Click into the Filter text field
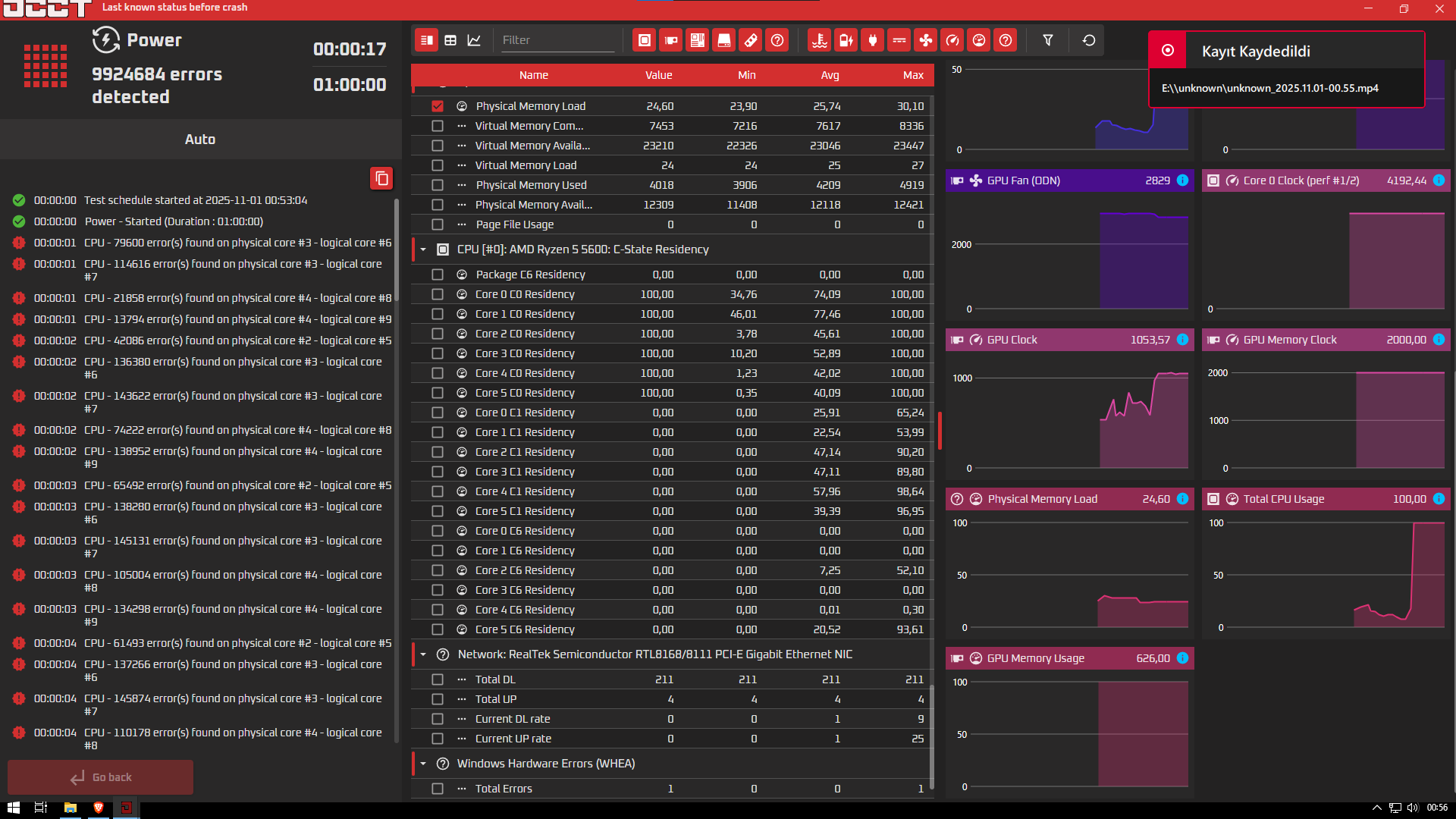1456x819 pixels. point(558,40)
